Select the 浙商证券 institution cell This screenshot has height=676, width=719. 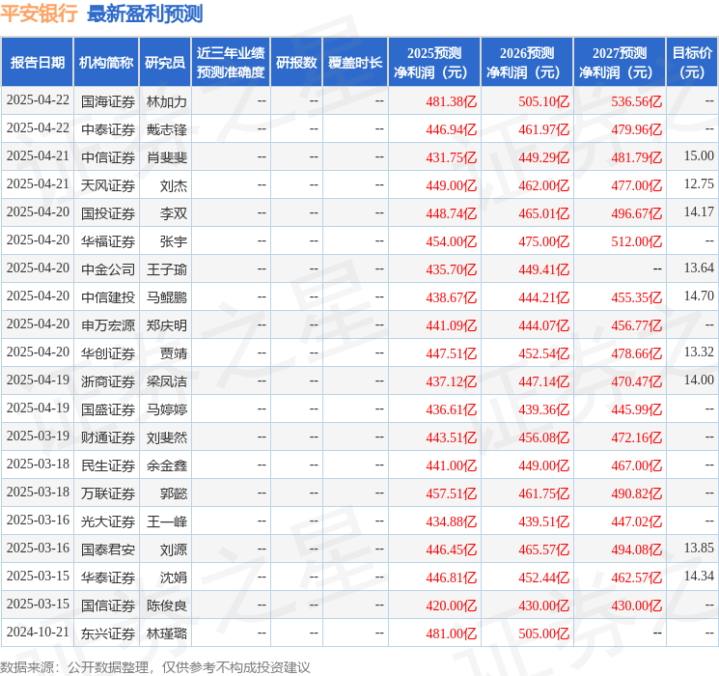tap(108, 382)
